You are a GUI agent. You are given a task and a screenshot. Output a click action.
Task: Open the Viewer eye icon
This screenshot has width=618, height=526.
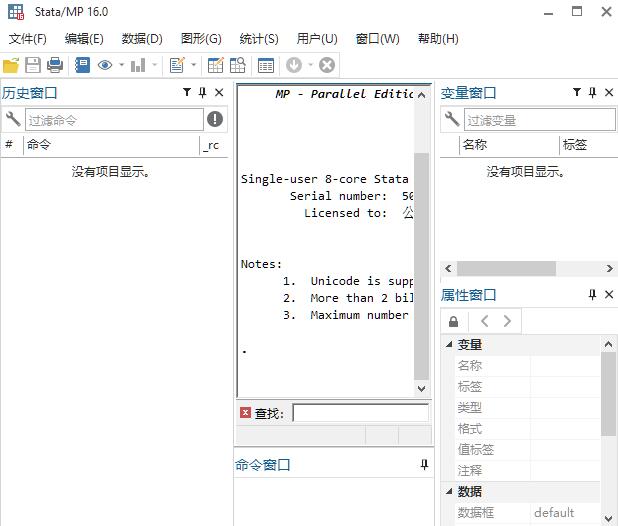tap(105, 65)
